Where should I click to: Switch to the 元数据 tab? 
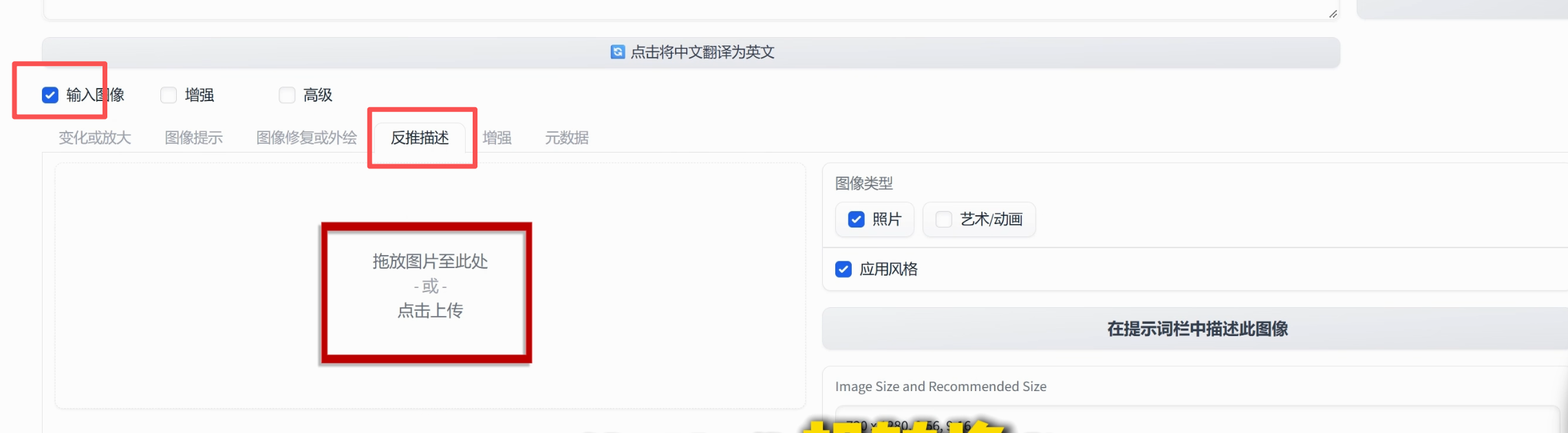point(567,137)
